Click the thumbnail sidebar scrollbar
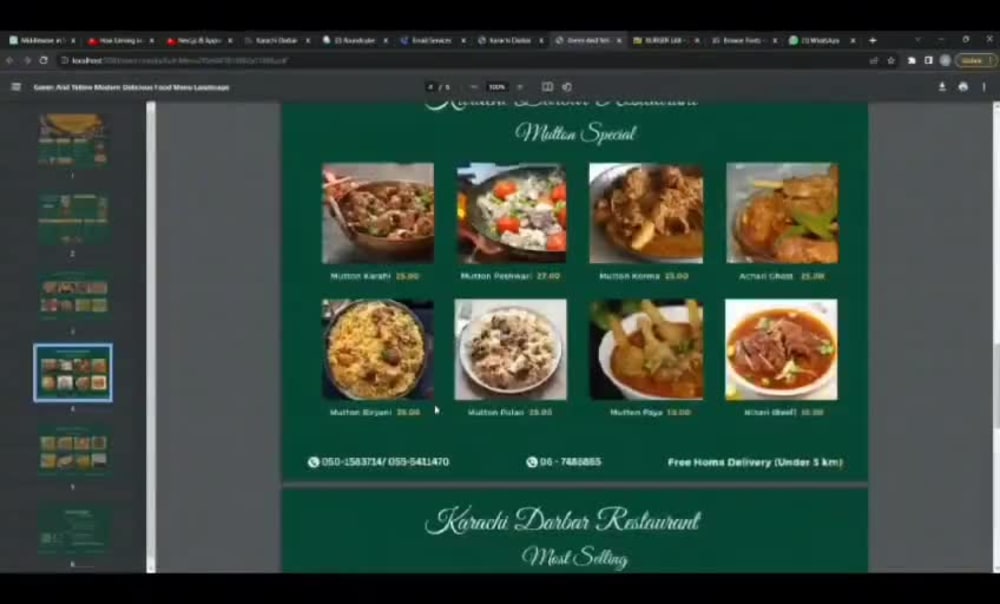The width and height of the screenshot is (1000, 604). coord(151,337)
